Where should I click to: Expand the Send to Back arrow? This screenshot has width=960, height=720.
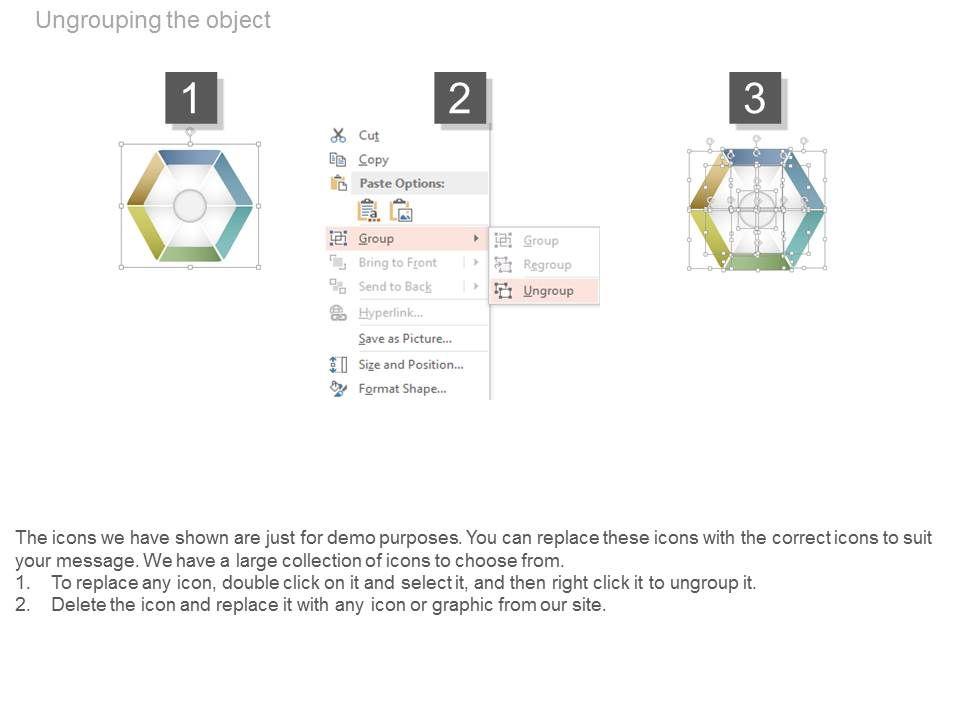476,286
